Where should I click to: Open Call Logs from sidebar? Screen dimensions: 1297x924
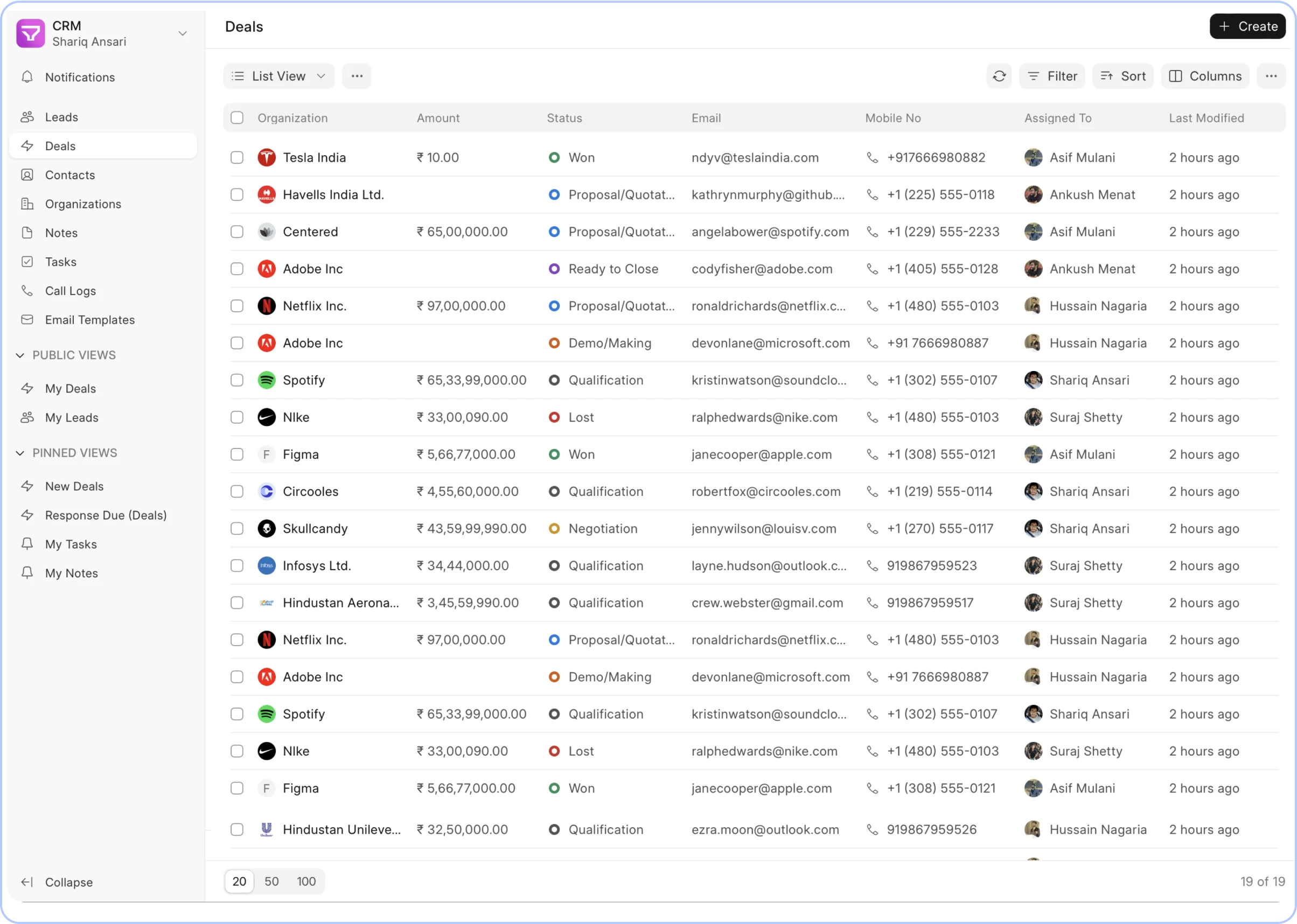coord(70,291)
